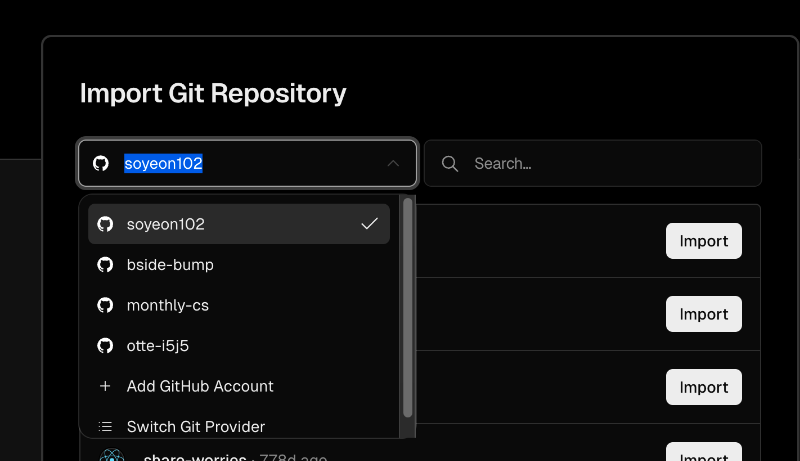
Task: Select Switch Git Provider option
Action: pyautogui.click(x=239, y=426)
